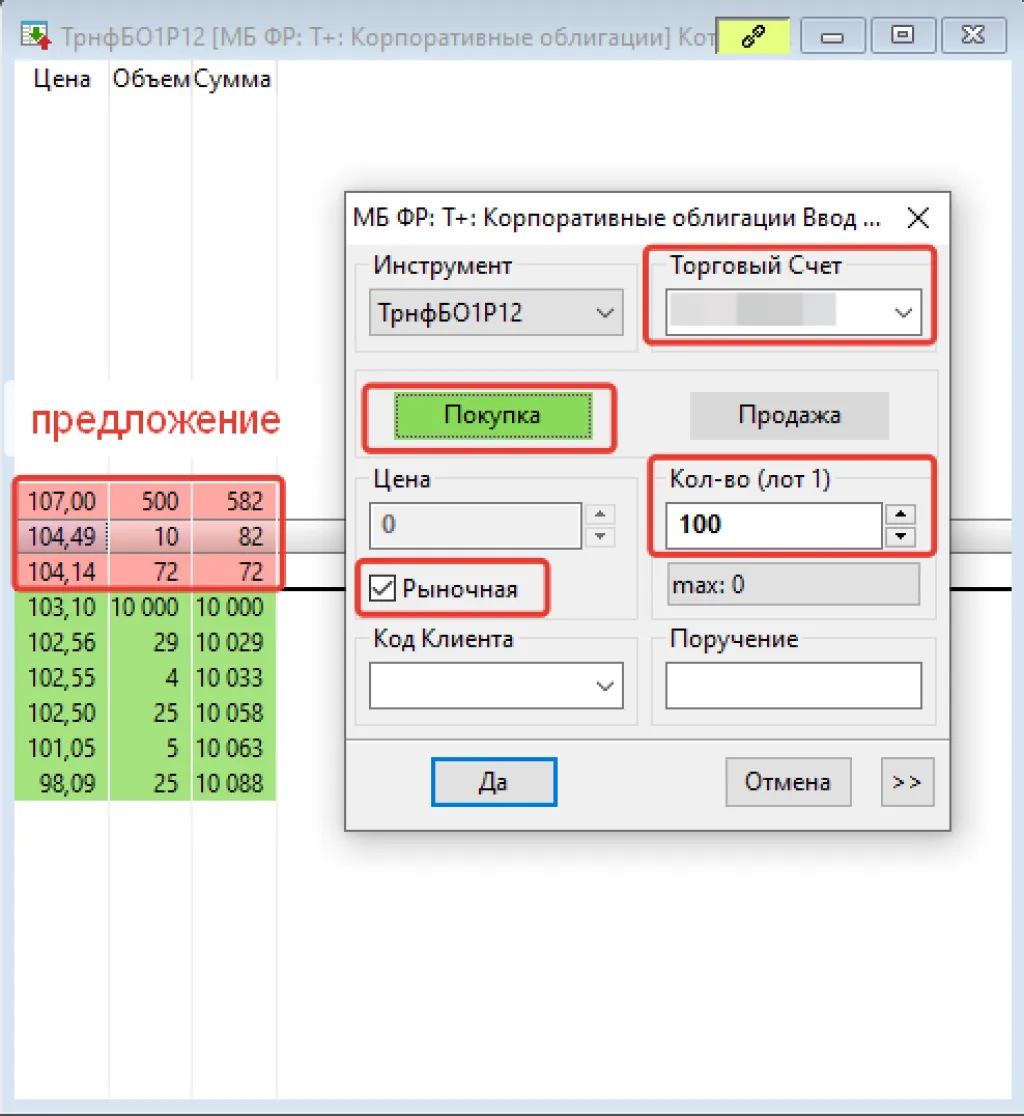
Task: Select the Покупка buy button
Action: point(492,415)
